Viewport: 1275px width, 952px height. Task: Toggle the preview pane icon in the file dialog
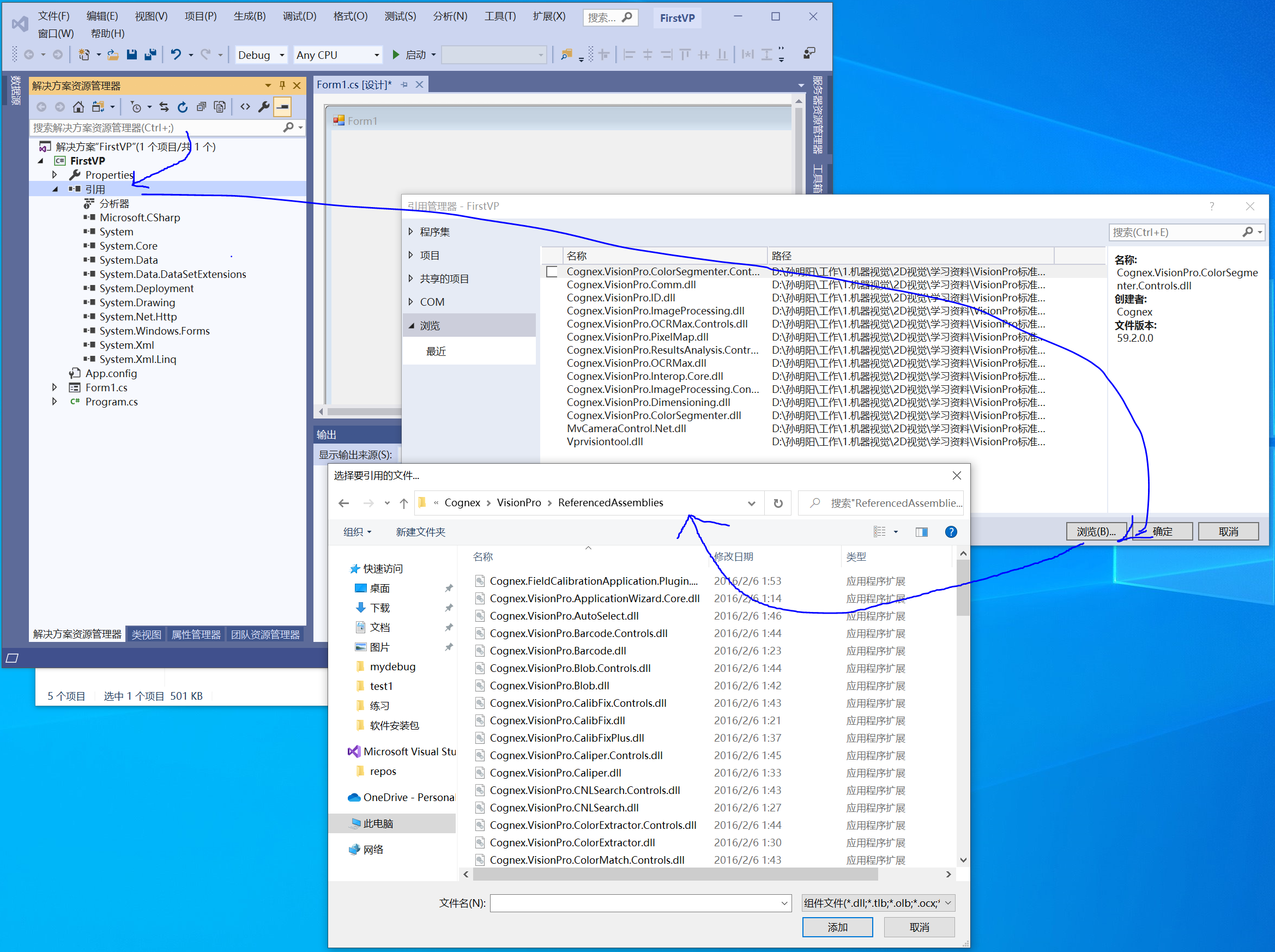click(921, 531)
